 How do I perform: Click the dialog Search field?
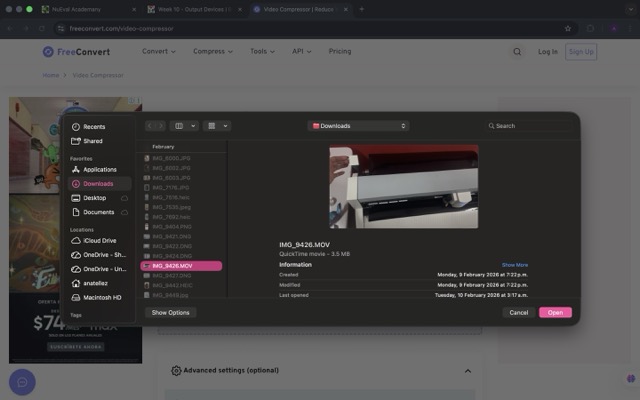pos(528,126)
